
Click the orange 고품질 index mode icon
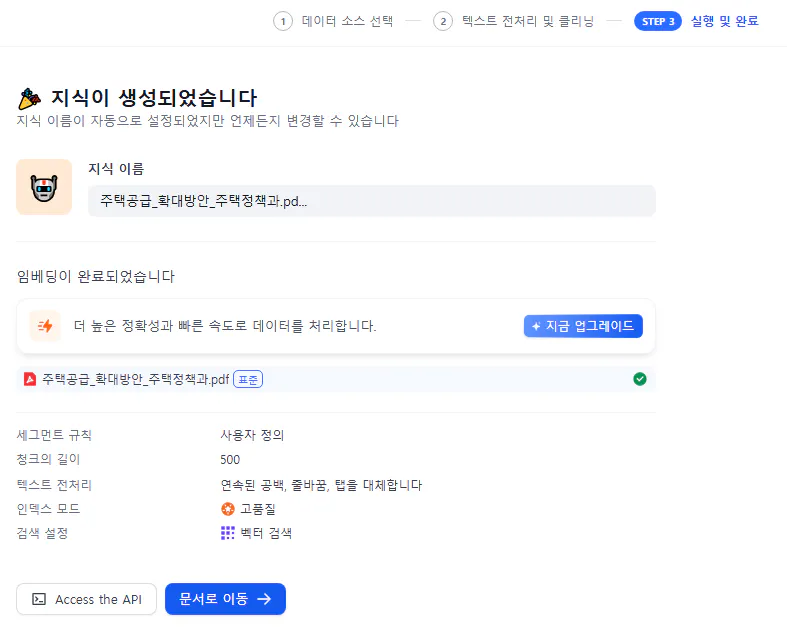point(228,509)
